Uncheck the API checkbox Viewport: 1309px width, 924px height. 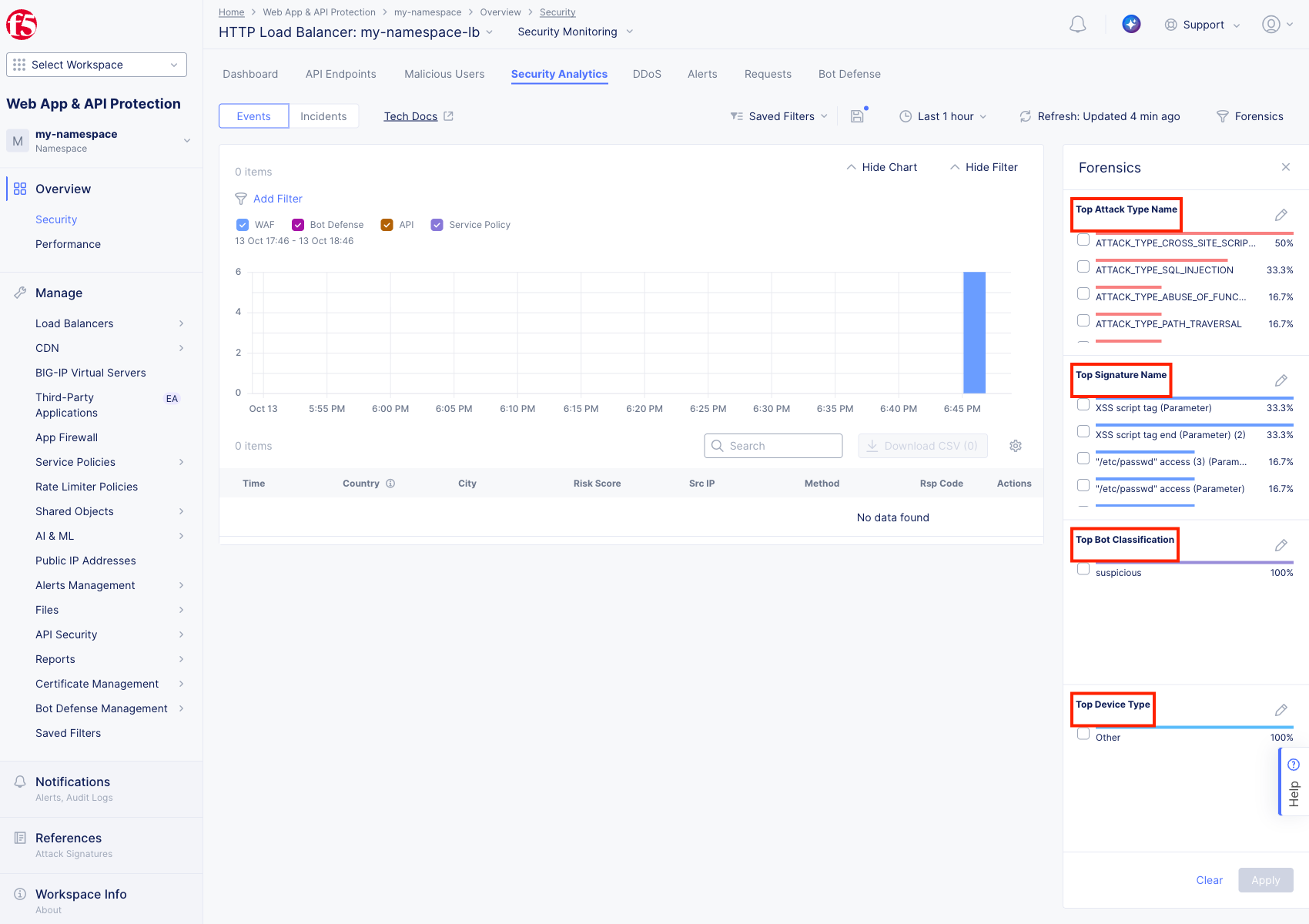point(387,225)
